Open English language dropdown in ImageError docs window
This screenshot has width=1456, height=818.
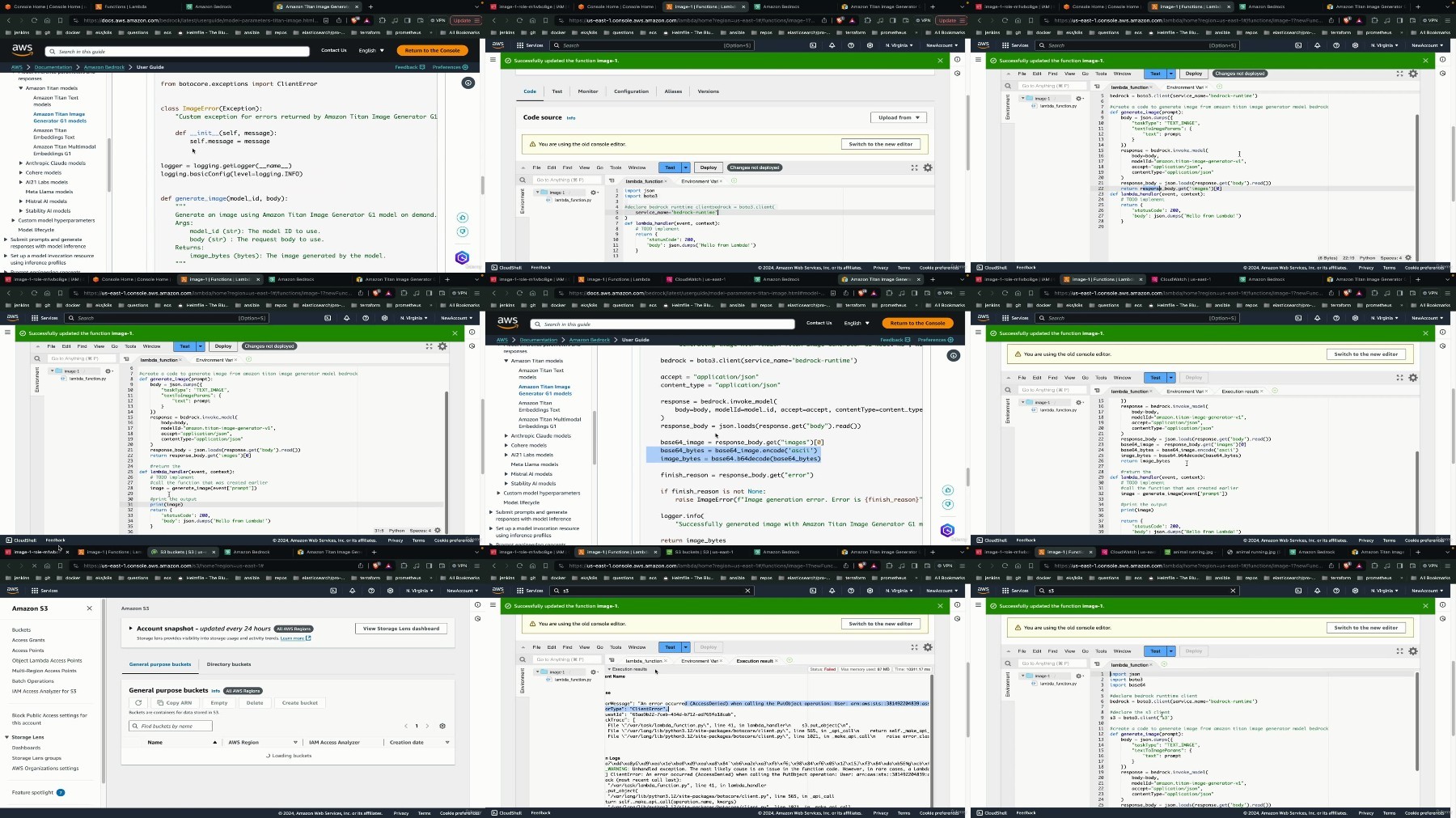(x=371, y=50)
